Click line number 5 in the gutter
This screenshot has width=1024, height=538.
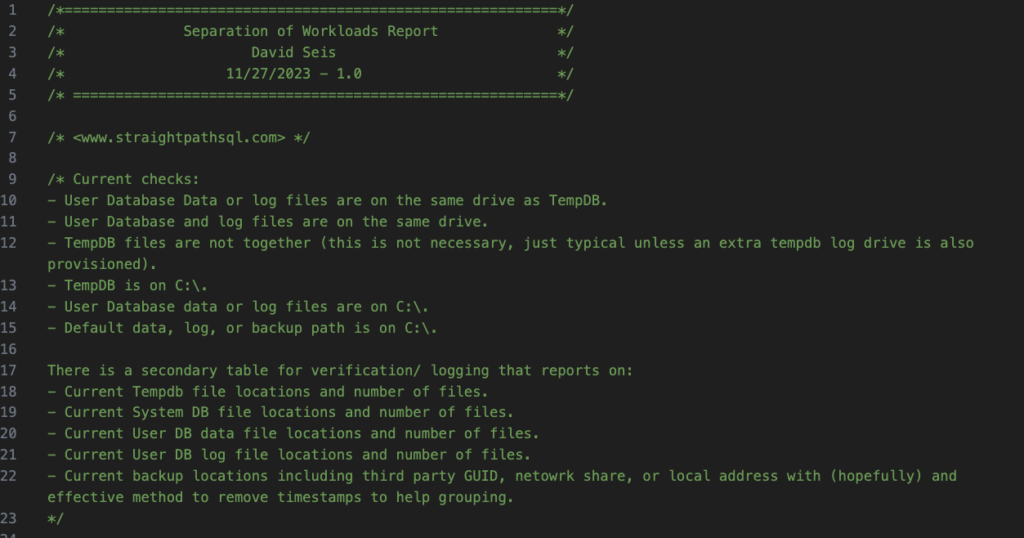point(12,95)
